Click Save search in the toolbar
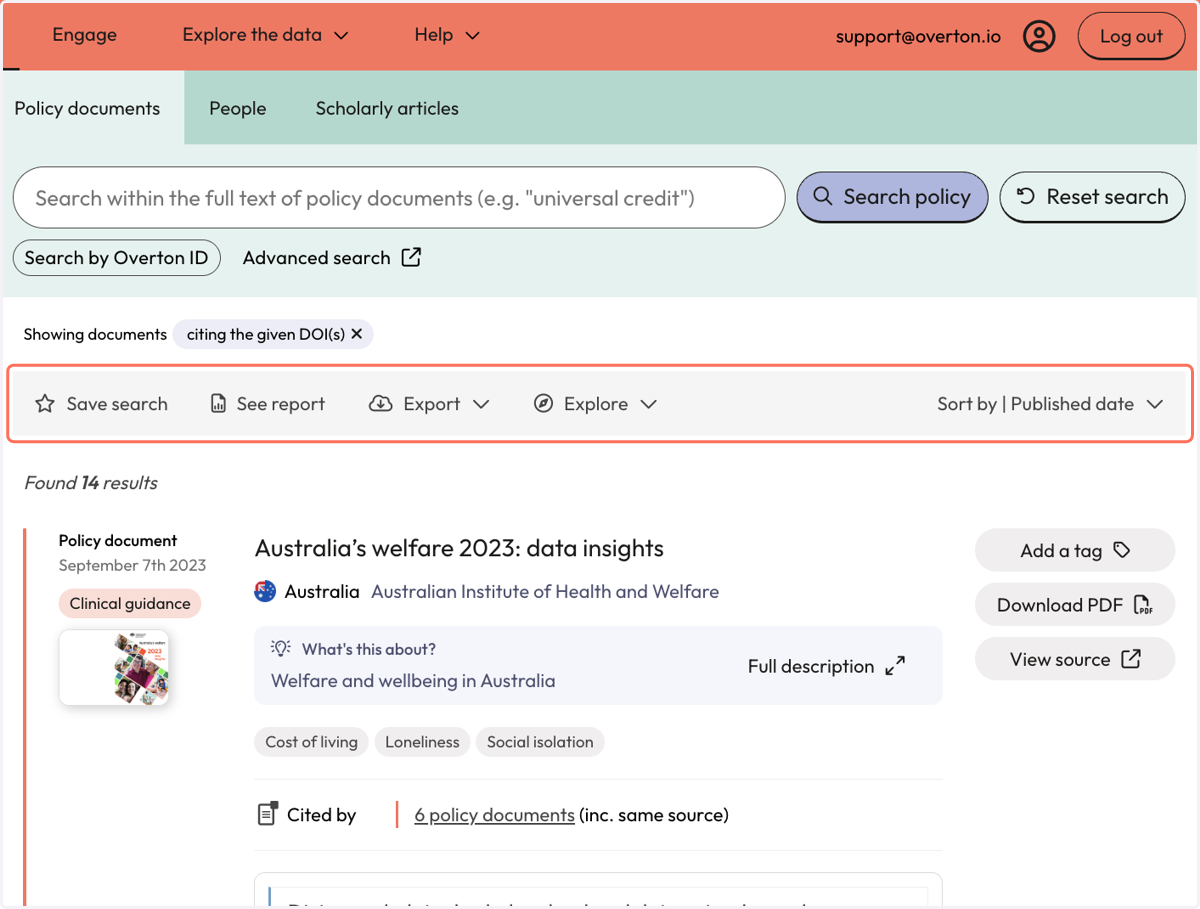 click(x=101, y=404)
